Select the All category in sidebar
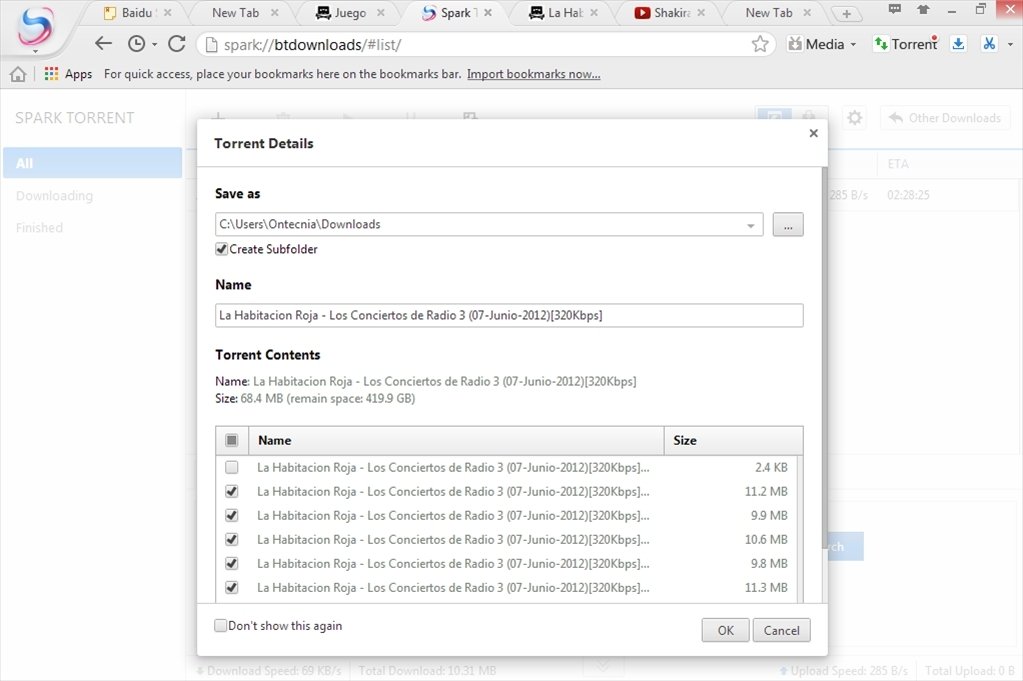Image resolution: width=1023 pixels, height=681 pixels. click(x=93, y=163)
